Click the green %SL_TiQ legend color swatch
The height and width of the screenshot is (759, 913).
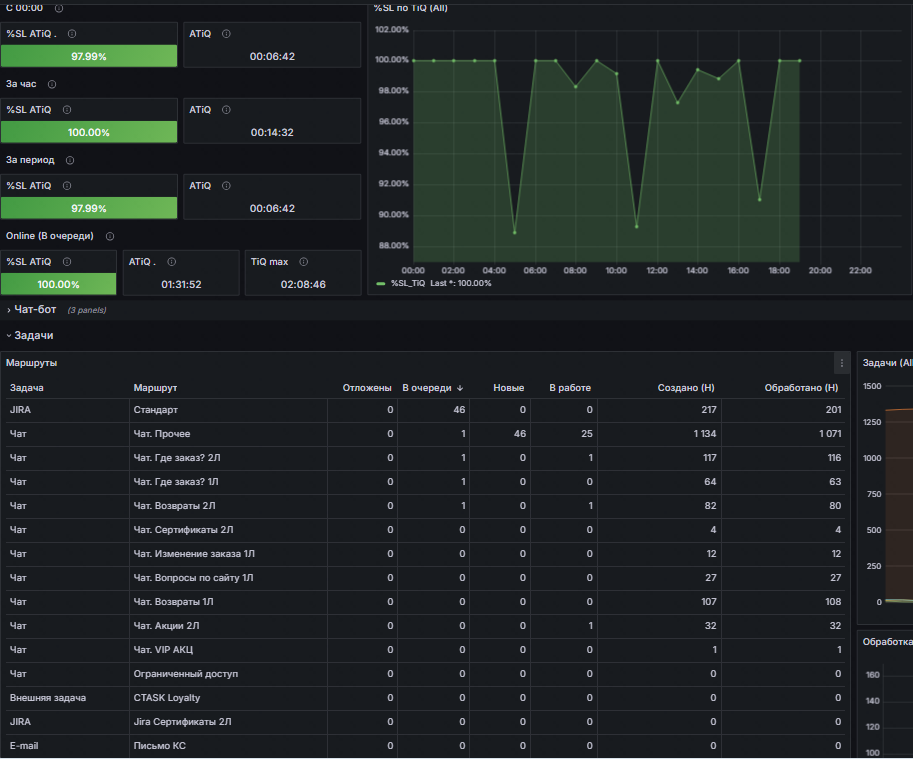coord(381,283)
